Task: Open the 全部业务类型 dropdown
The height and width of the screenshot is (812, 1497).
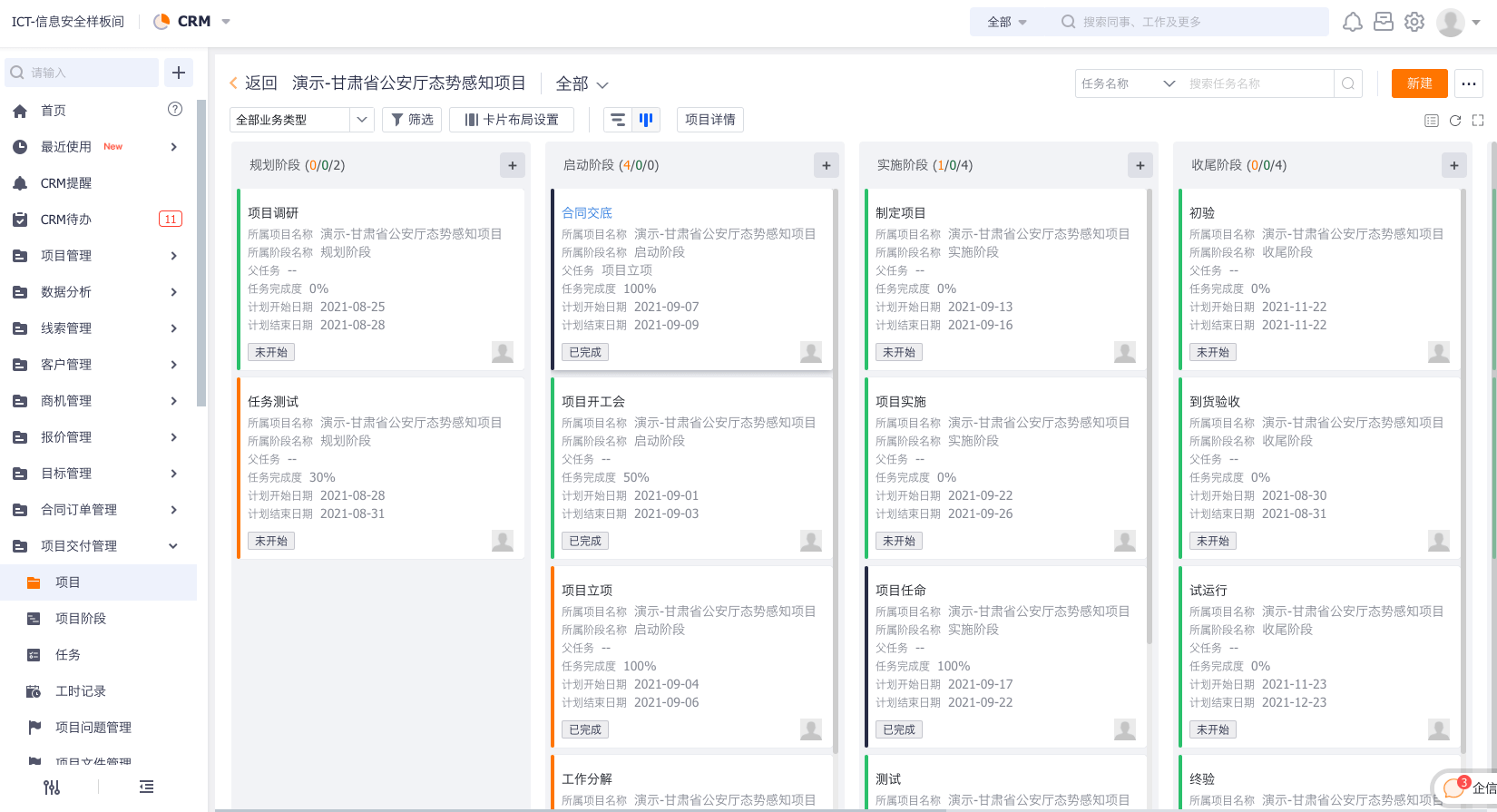Action: click(x=301, y=120)
